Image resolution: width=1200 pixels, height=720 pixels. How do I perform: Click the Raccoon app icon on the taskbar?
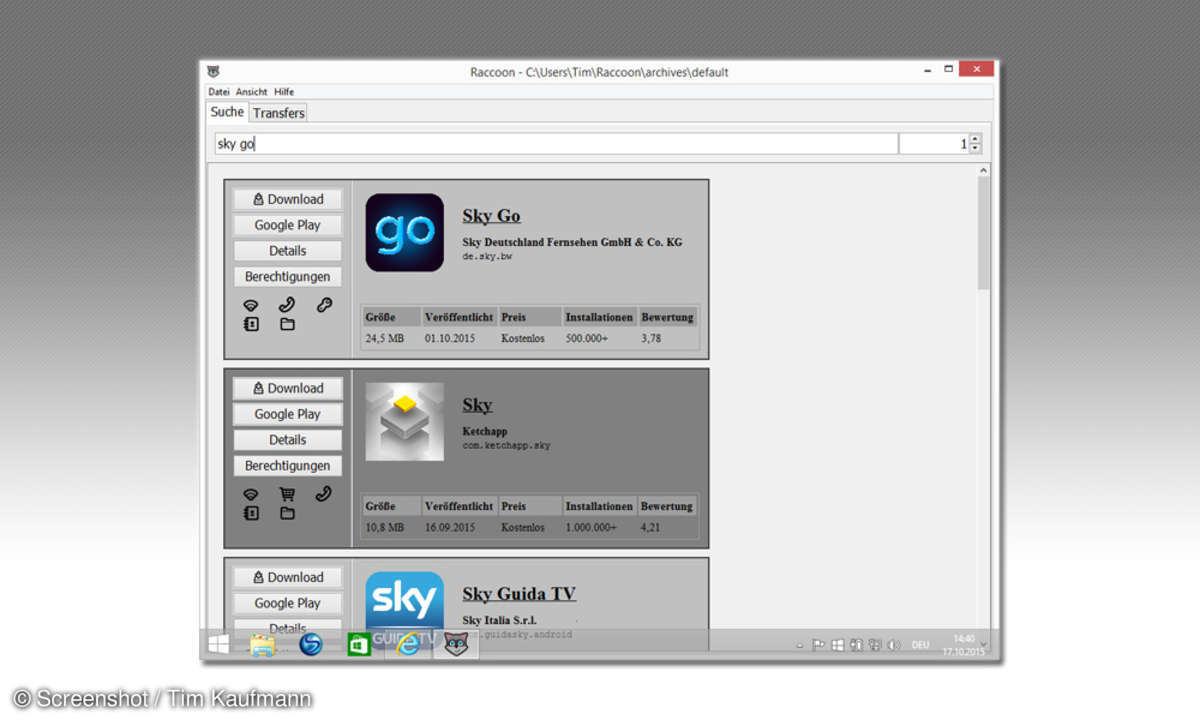click(455, 645)
